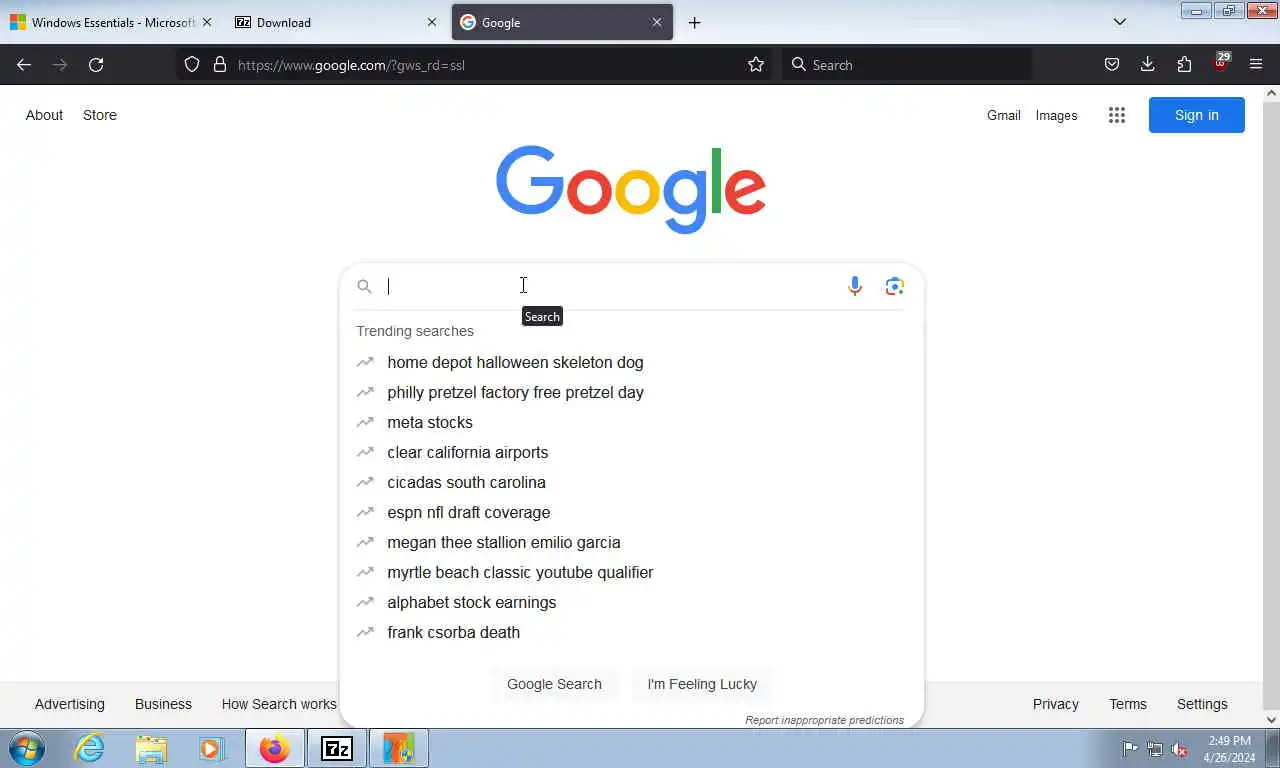Viewport: 1280px width, 768px height.
Task: Pick 'espn nfl draft coverage' suggestion
Action: [631, 512]
